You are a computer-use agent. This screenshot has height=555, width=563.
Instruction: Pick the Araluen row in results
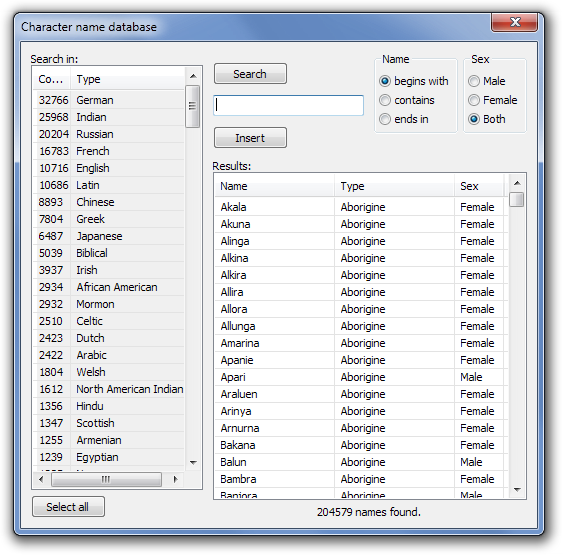click(361, 394)
